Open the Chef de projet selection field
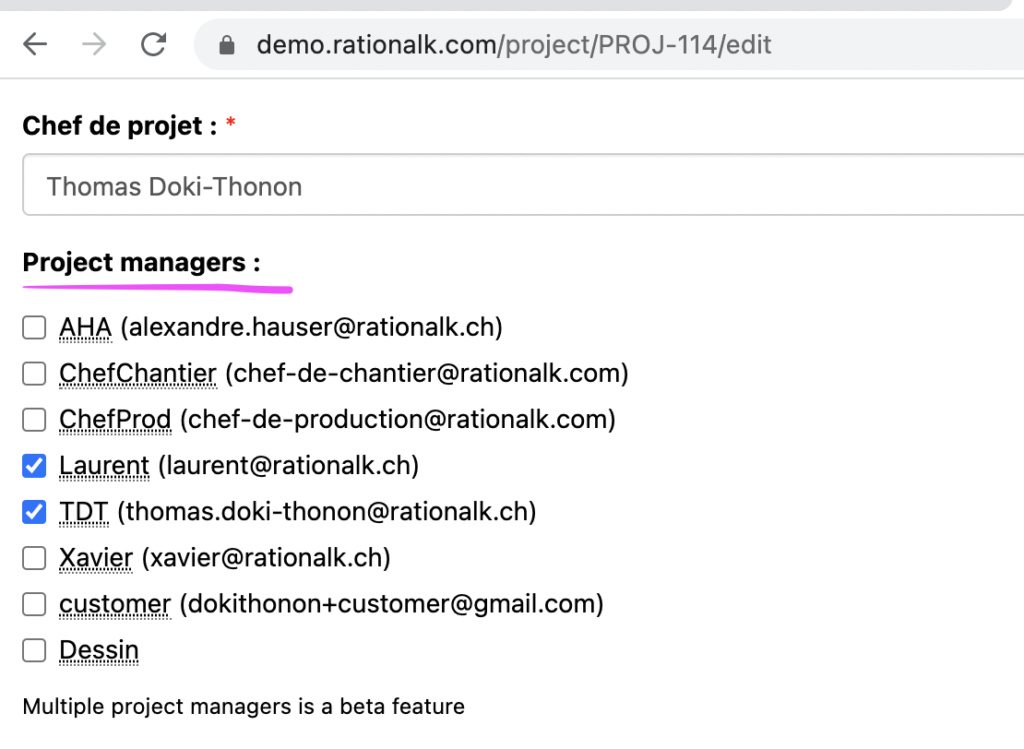1024x749 pixels. pyautogui.click(x=520, y=186)
